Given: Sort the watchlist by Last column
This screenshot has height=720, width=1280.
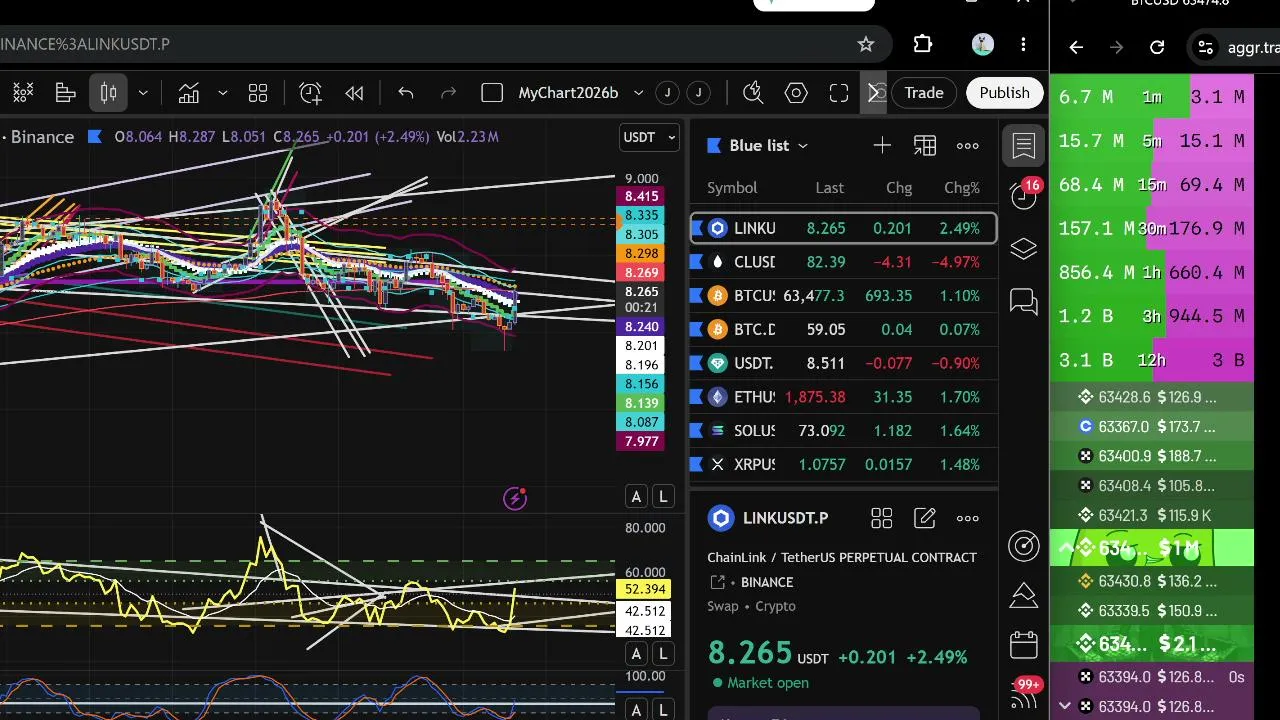Looking at the screenshot, I should (x=829, y=188).
